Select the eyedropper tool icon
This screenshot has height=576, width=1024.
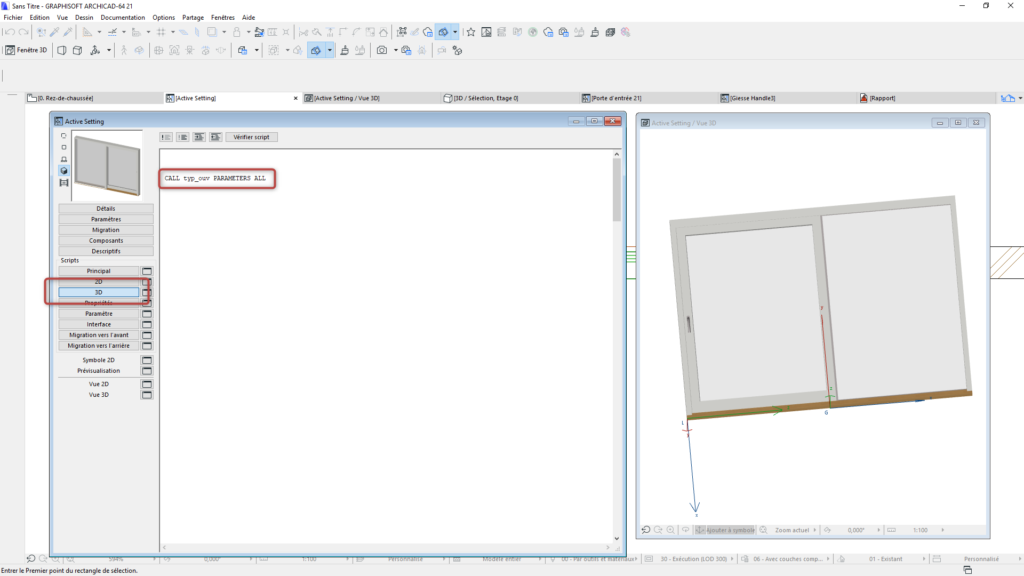pyautogui.click(x=54, y=31)
